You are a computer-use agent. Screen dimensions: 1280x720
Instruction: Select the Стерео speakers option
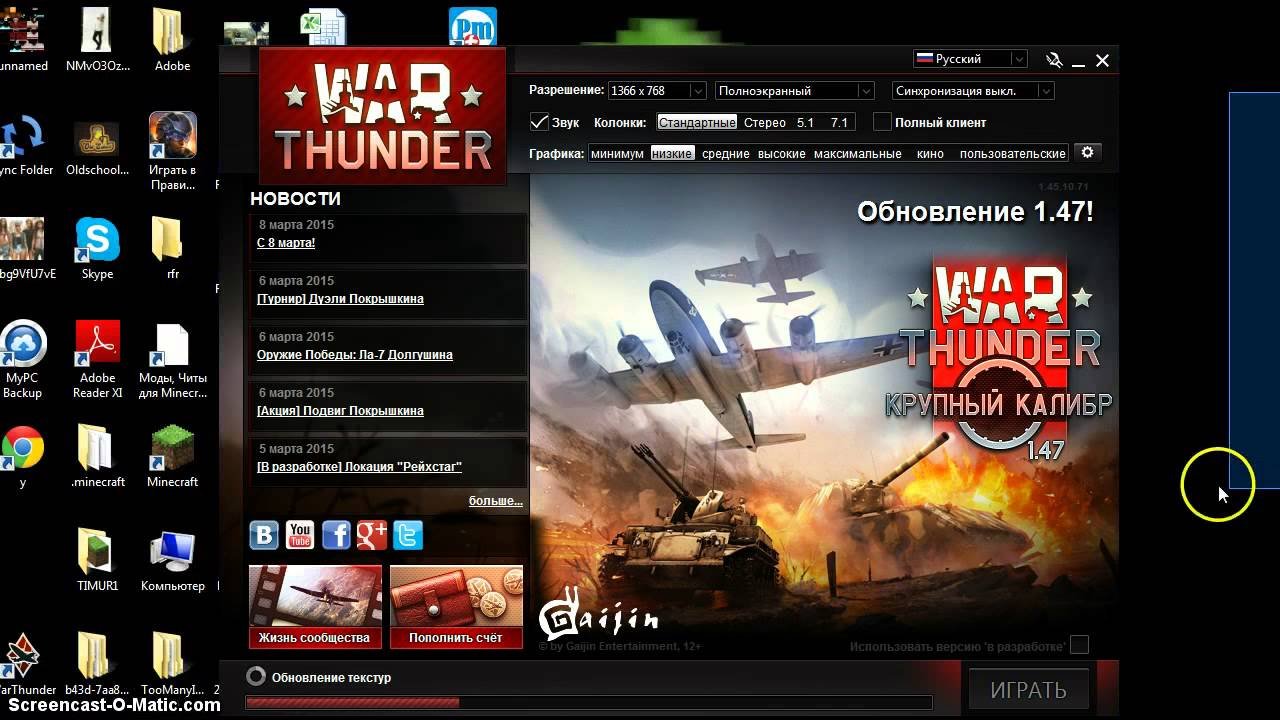coord(765,123)
